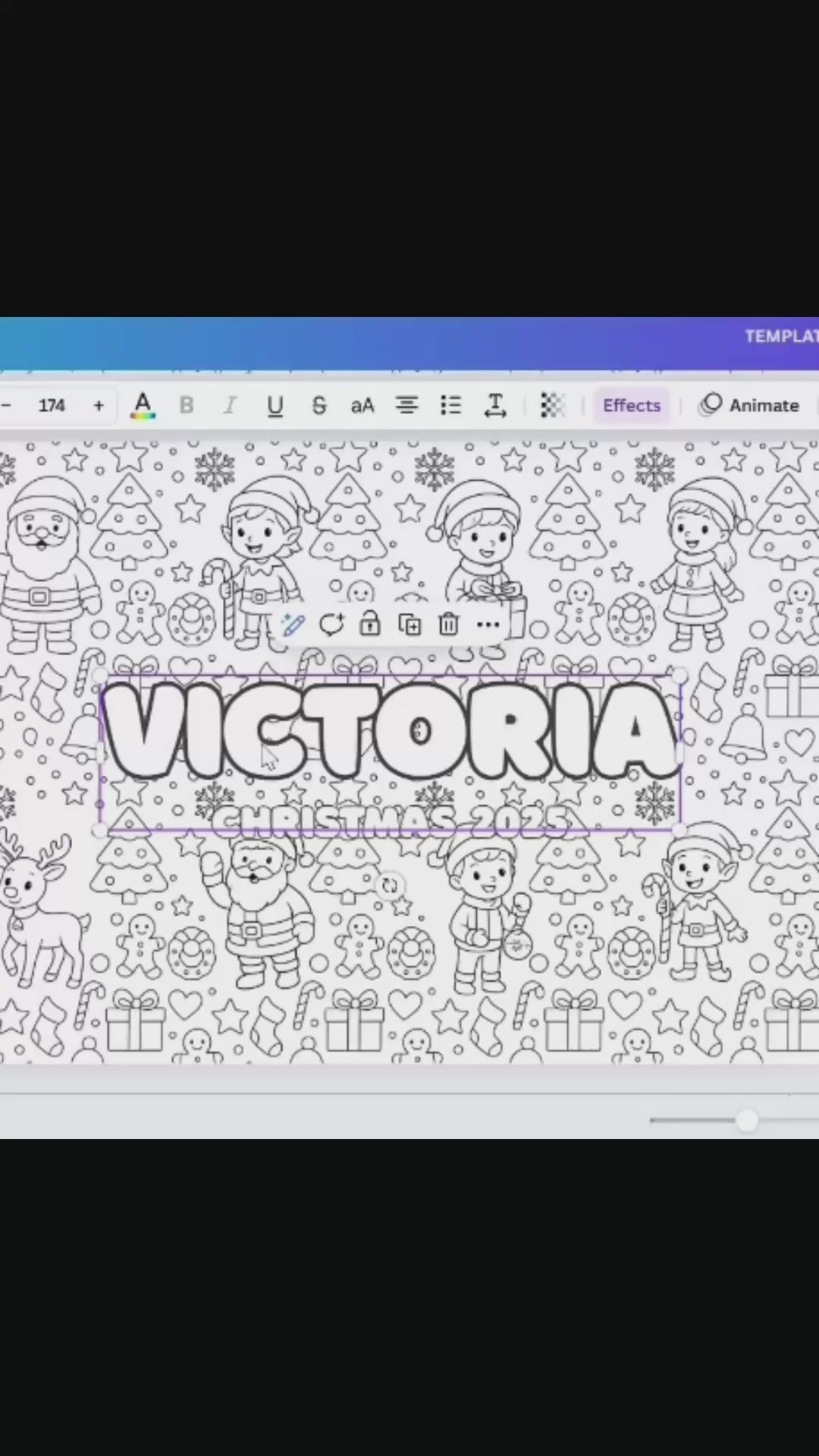Apply strikethrough to the text
Image resolution: width=819 pixels, height=1456 pixels.
point(319,406)
